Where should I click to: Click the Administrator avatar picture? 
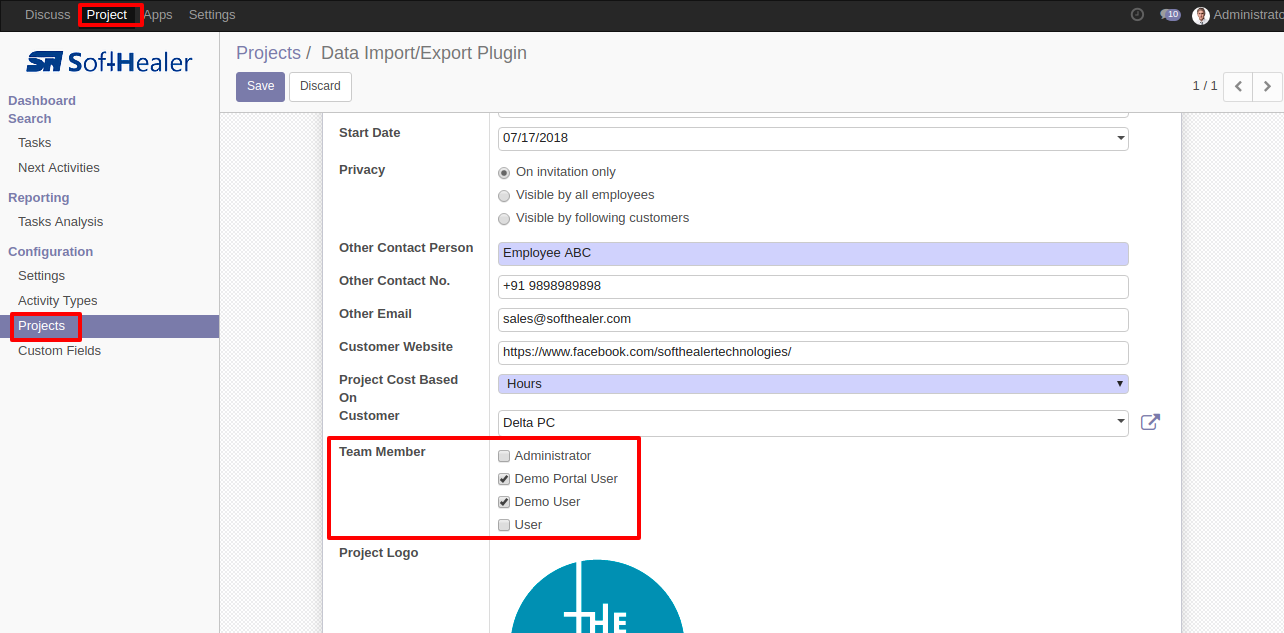1201,15
